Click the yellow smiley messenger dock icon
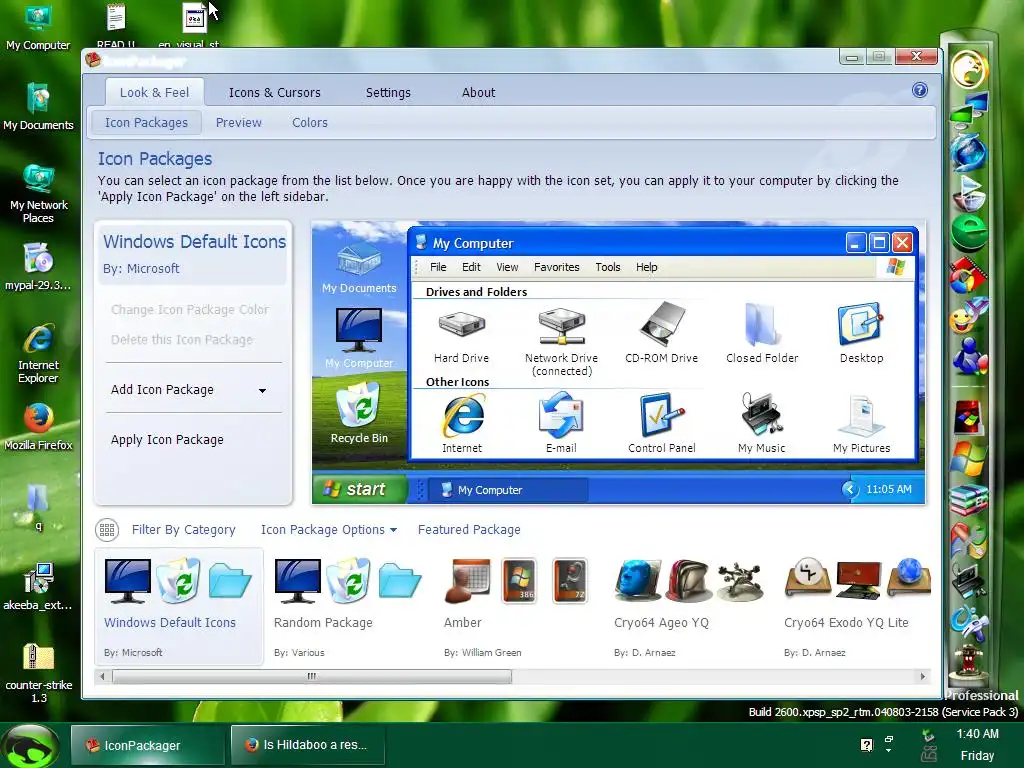The image size is (1024, 768). click(x=968, y=316)
